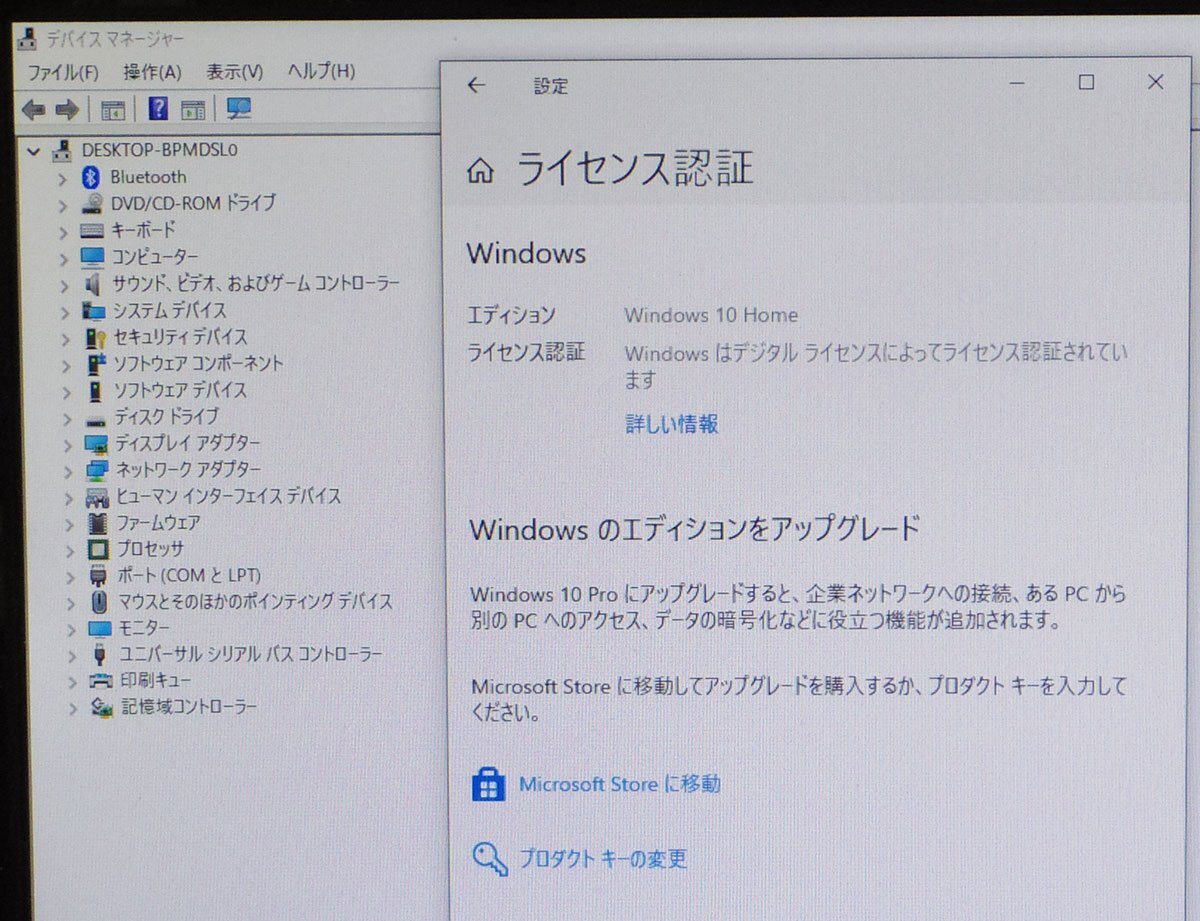Viewport: 1200px width, 921px height.
Task: Select ソフトウェア デバイス tree row
Action: (181, 390)
